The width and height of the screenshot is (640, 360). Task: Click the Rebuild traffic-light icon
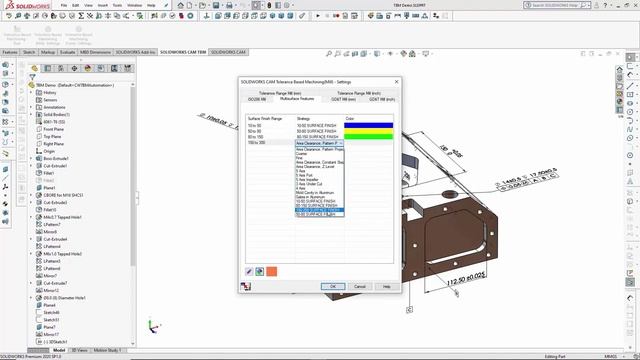269,5
